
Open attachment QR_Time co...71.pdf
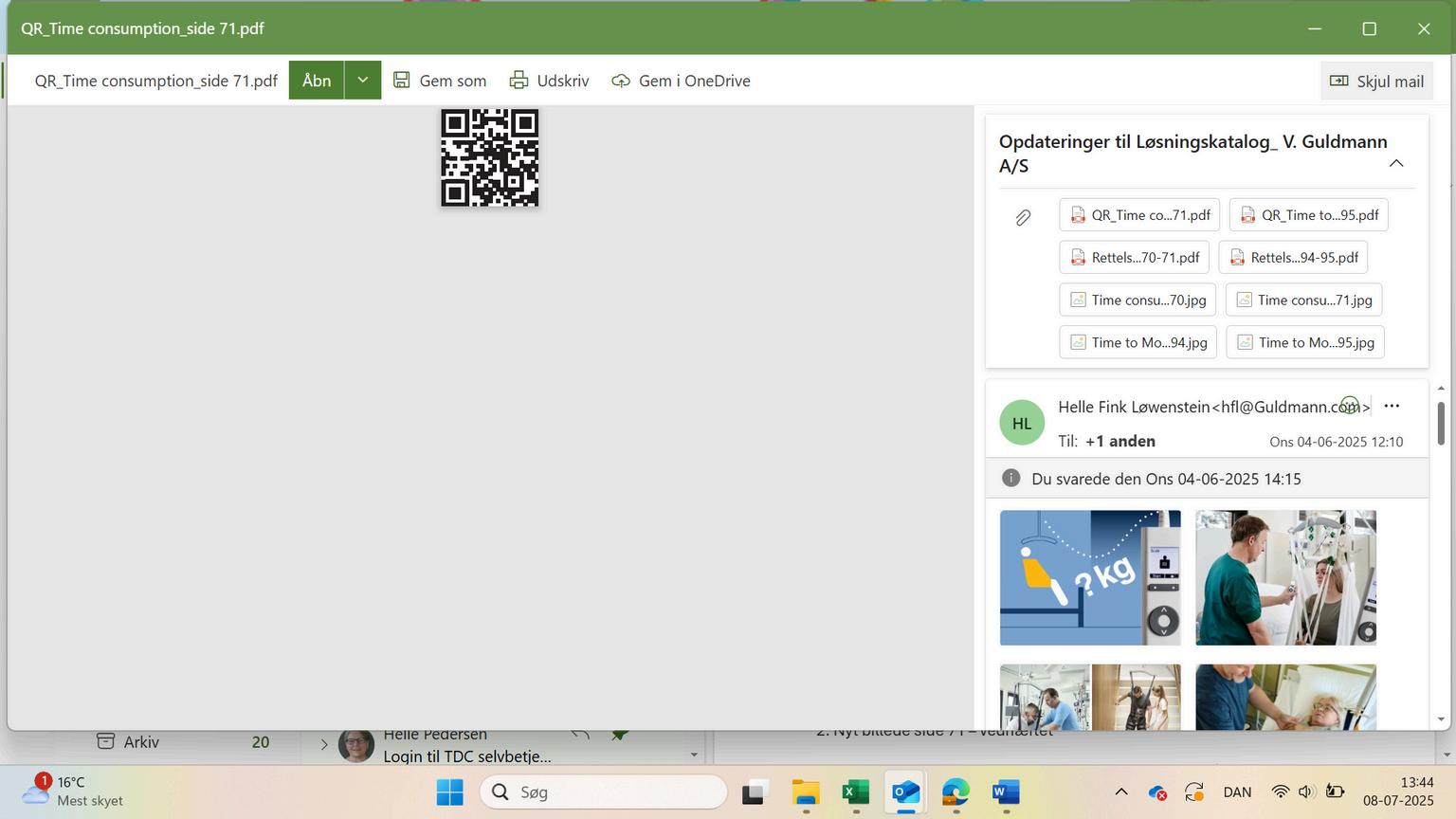click(x=1139, y=215)
